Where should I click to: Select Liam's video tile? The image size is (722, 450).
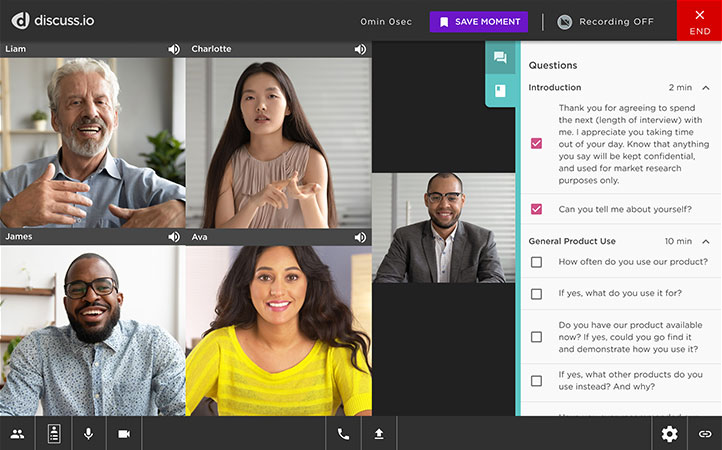(93, 142)
